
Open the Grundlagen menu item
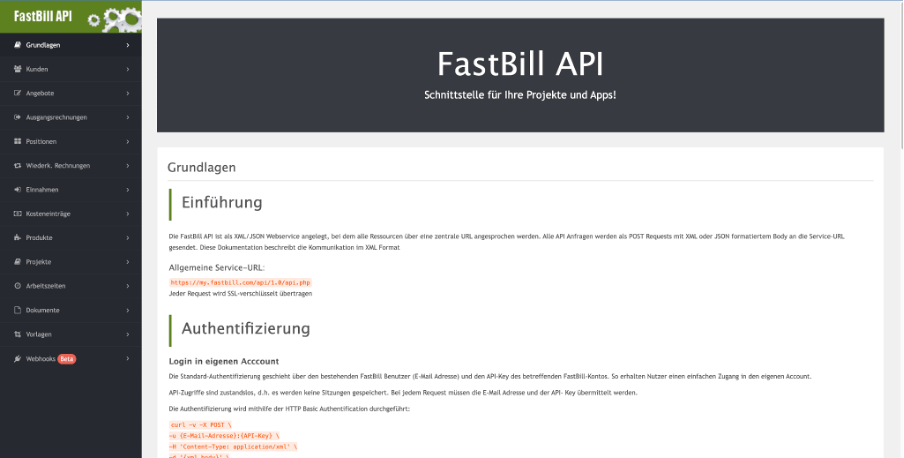pos(70,45)
